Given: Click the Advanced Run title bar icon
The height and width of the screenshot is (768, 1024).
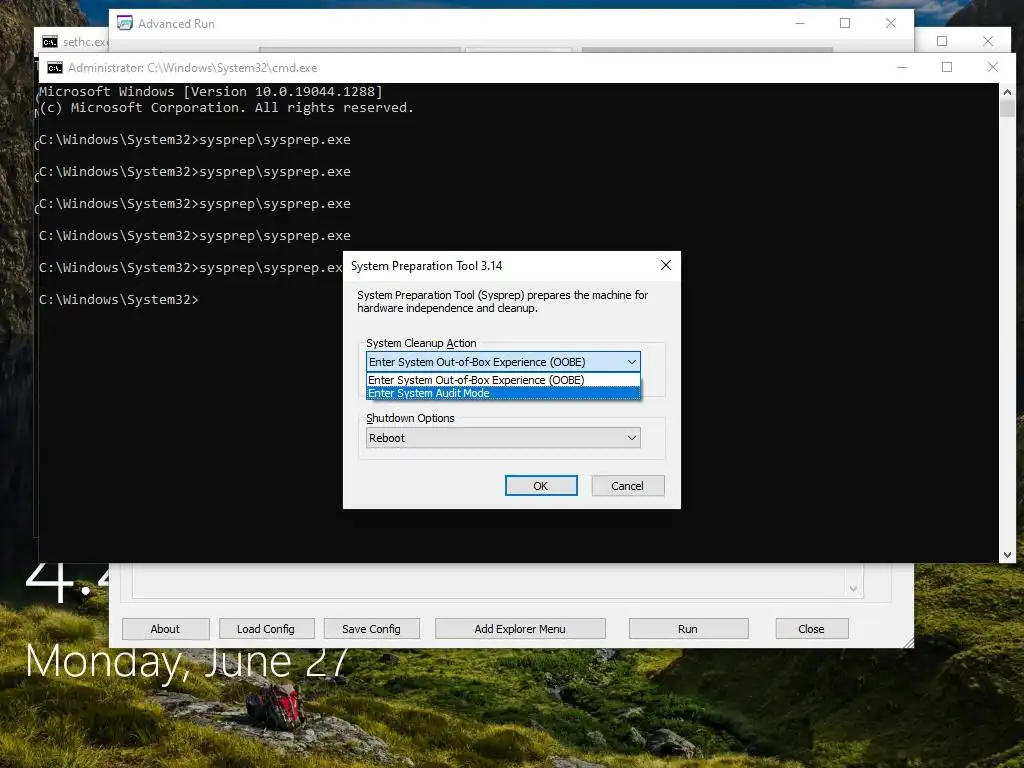Looking at the screenshot, I should pos(124,23).
